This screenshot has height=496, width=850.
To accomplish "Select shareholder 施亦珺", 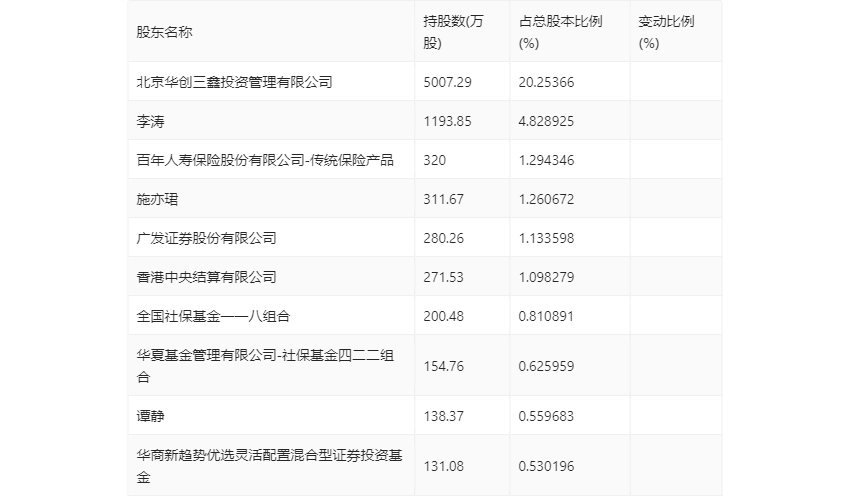I will point(157,199).
